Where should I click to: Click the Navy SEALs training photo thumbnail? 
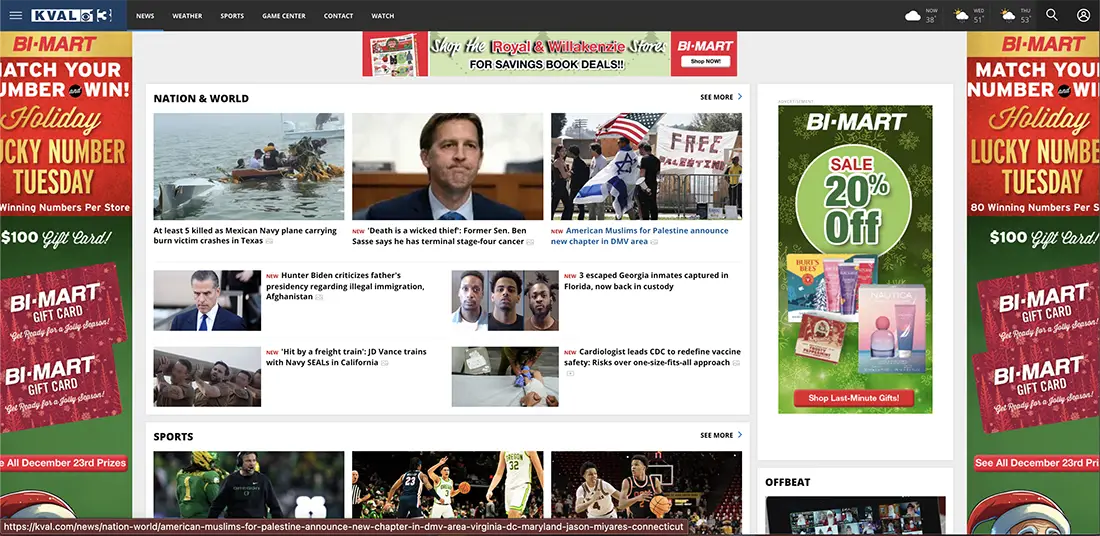(207, 377)
